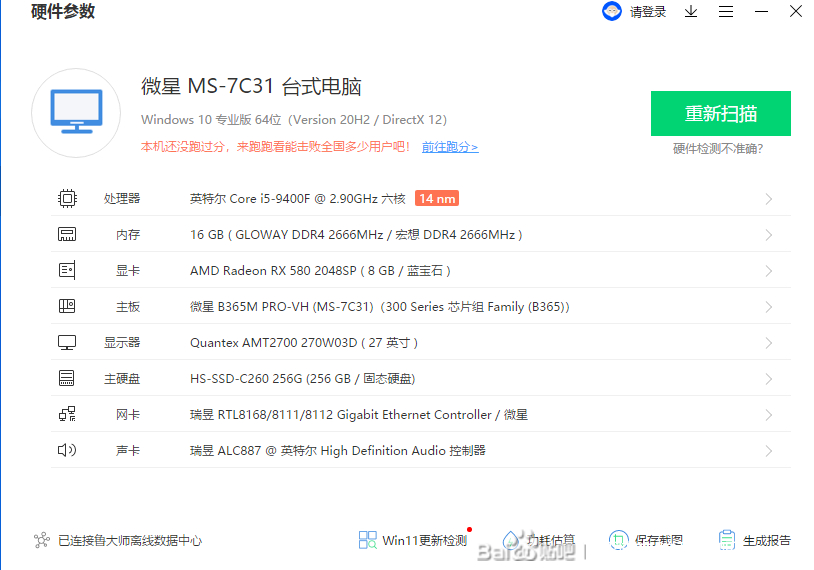
Task: Click the network card icon
Action: [x=67, y=414]
